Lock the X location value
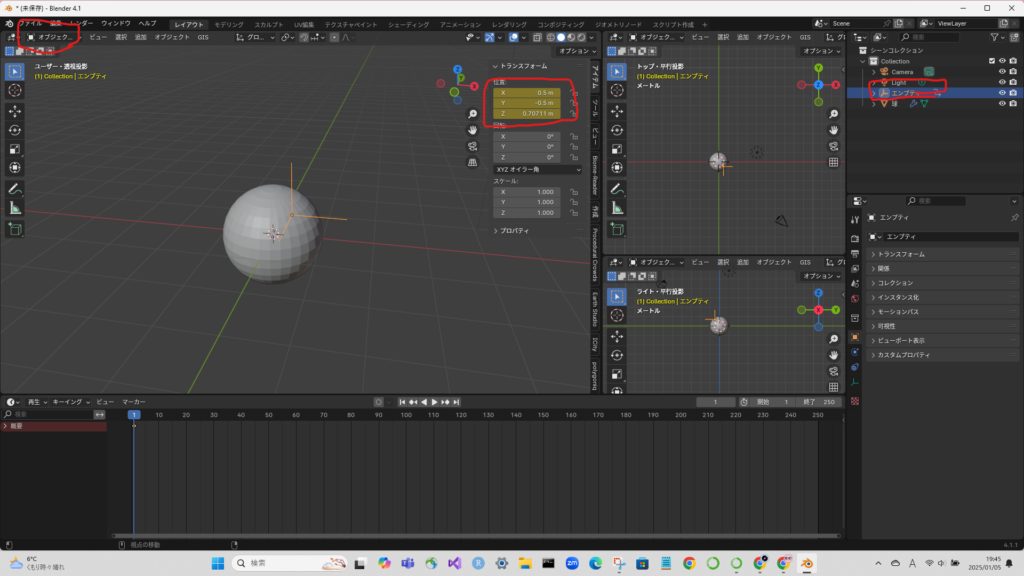1024x576 pixels. point(576,92)
